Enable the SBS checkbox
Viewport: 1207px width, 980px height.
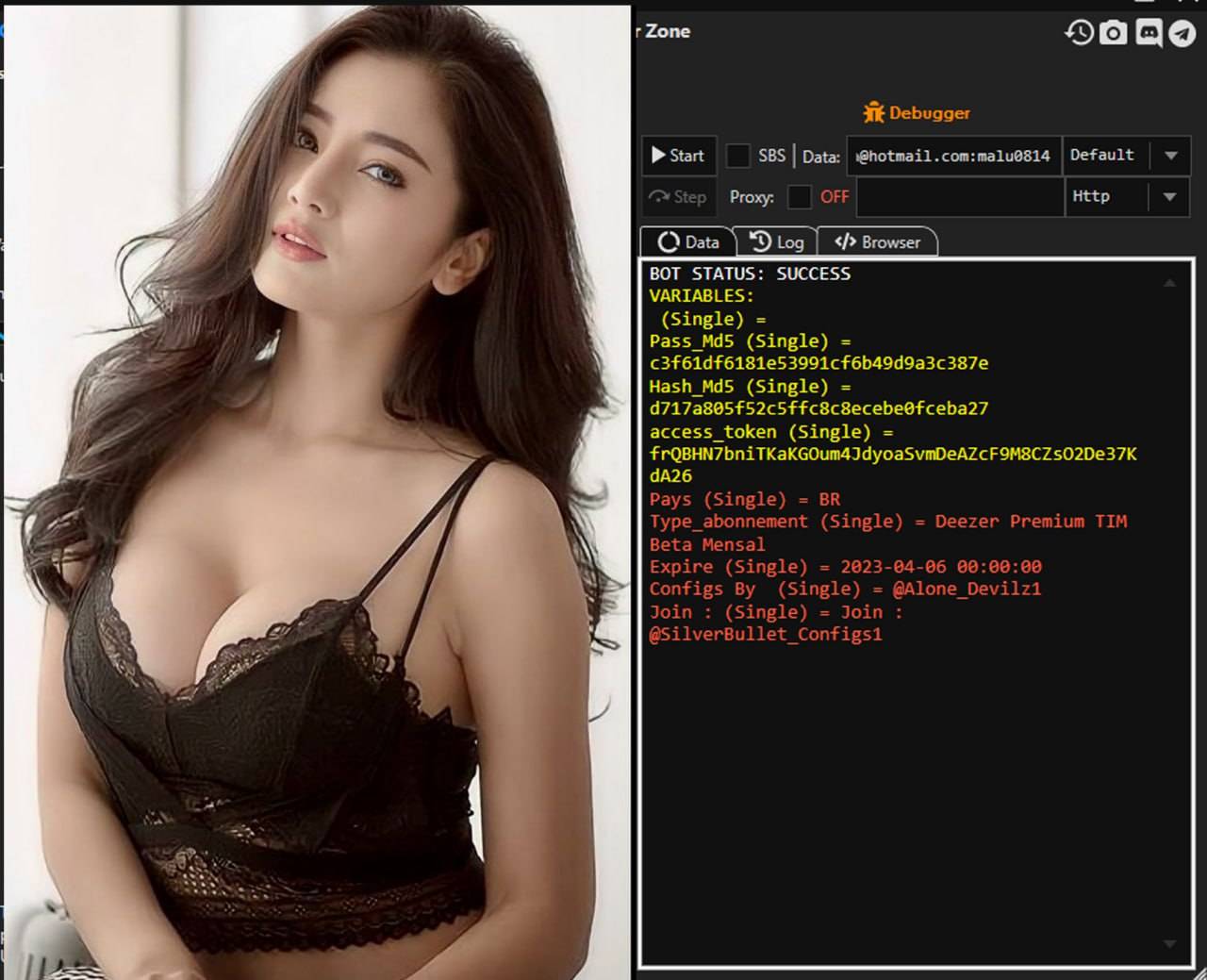(738, 156)
